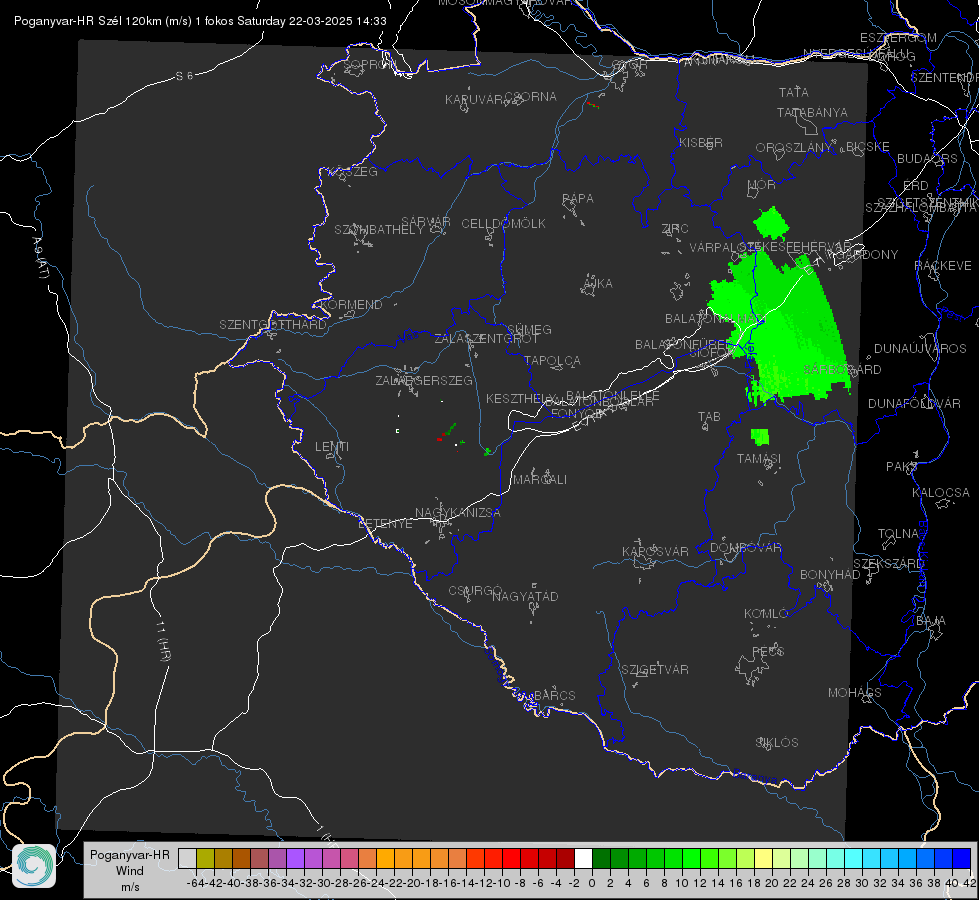Click the TAB town label

point(709,417)
